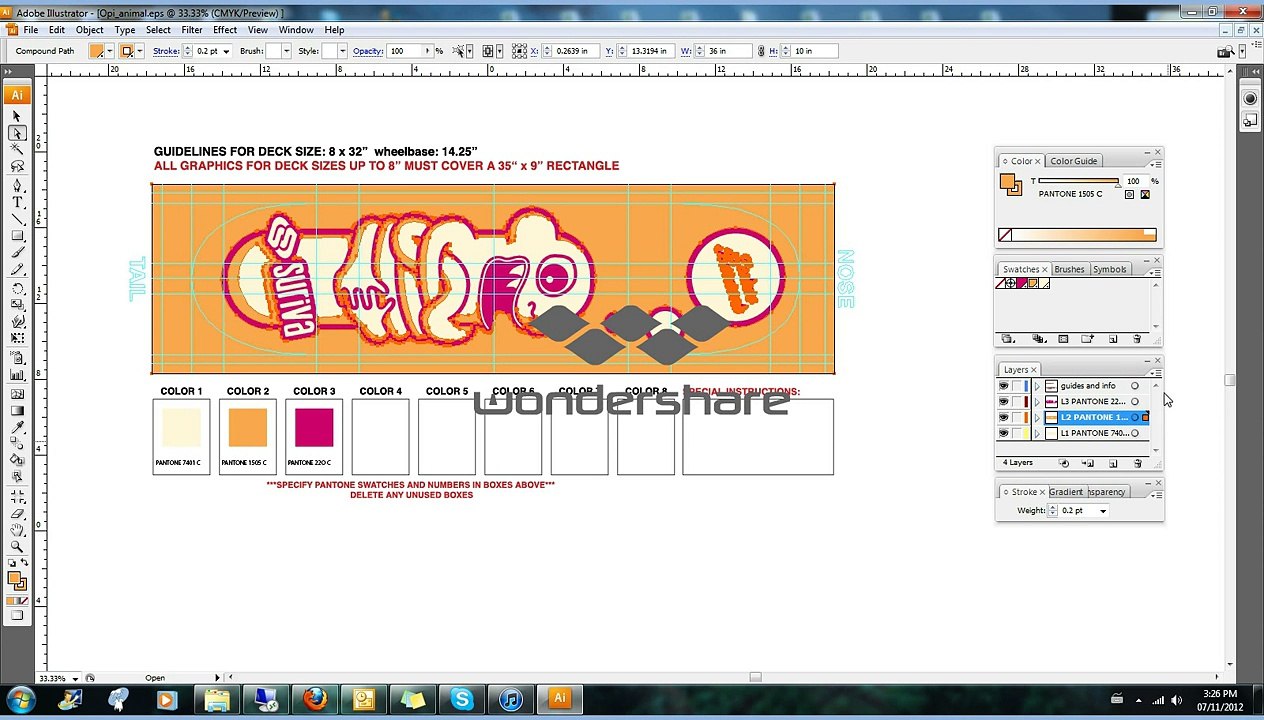The width and height of the screenshot is (1264, 720).
Task: Switch to the Color Guide tab
Action: pos(1073,161)
